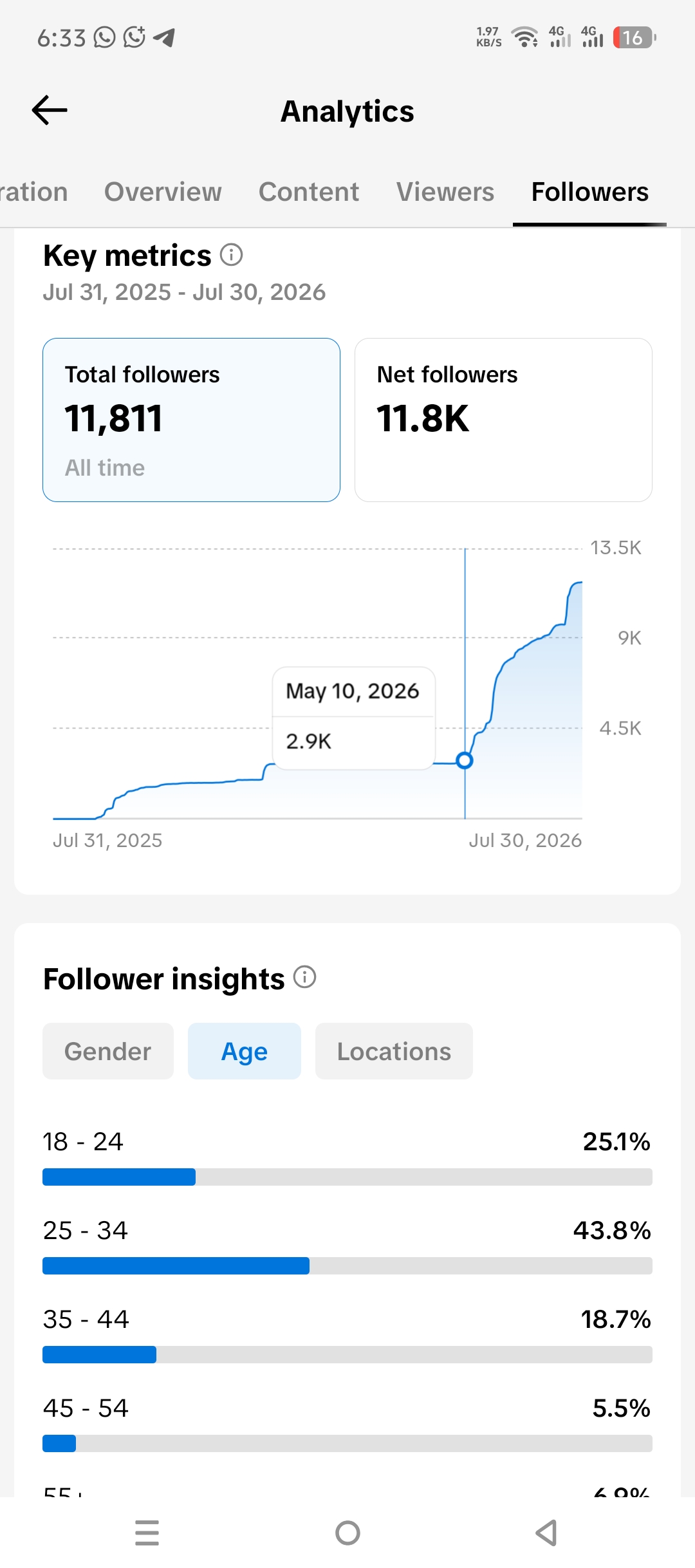Tap the 25 - 34 age progress bar
The image size is (695, 1568).
[x=347, y=1265]
